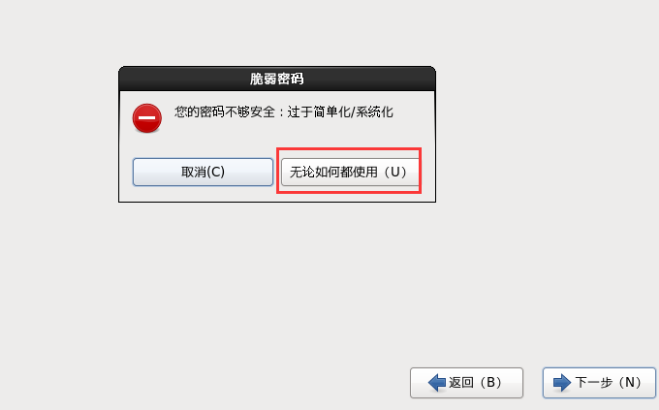Click the 取消(C) cancel button
The height and width of the screenshot is (410, 659).
point(203,172)
